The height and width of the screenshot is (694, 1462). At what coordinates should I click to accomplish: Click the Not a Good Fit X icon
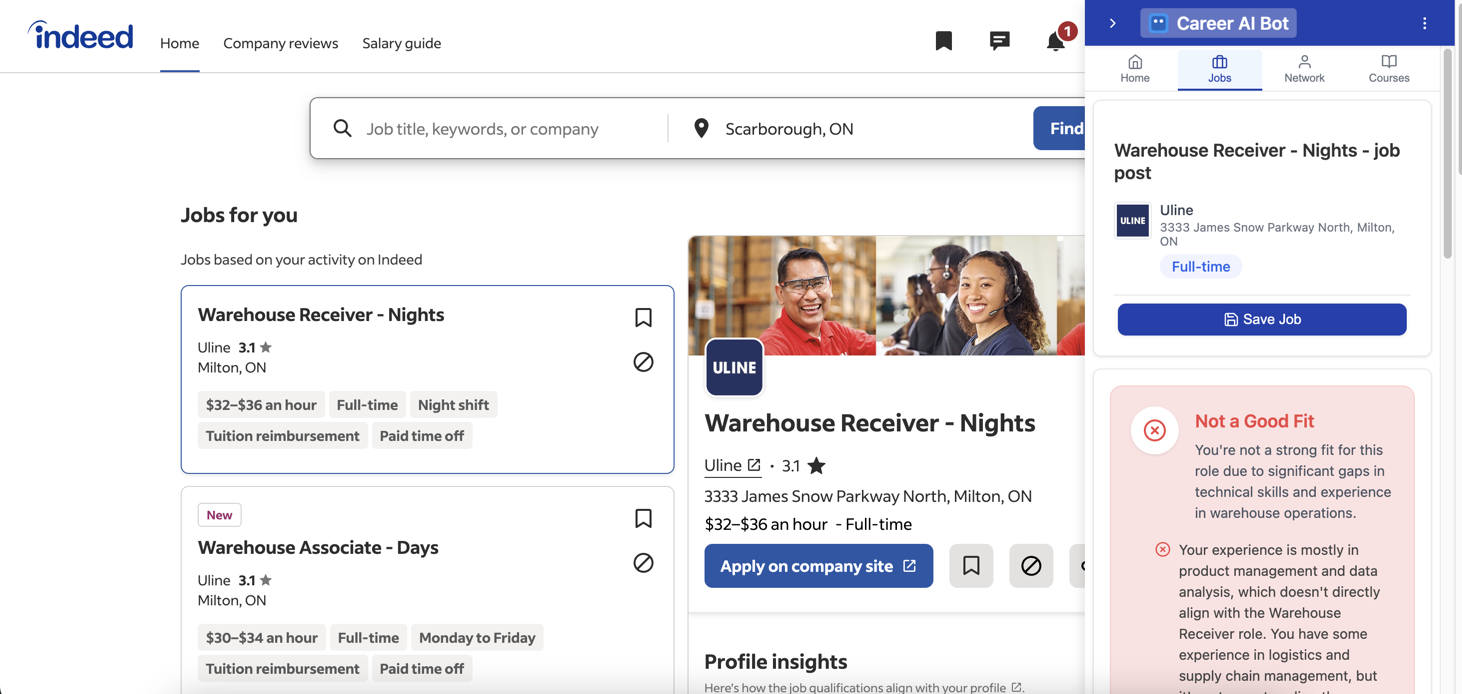(x=1154, y=431)
